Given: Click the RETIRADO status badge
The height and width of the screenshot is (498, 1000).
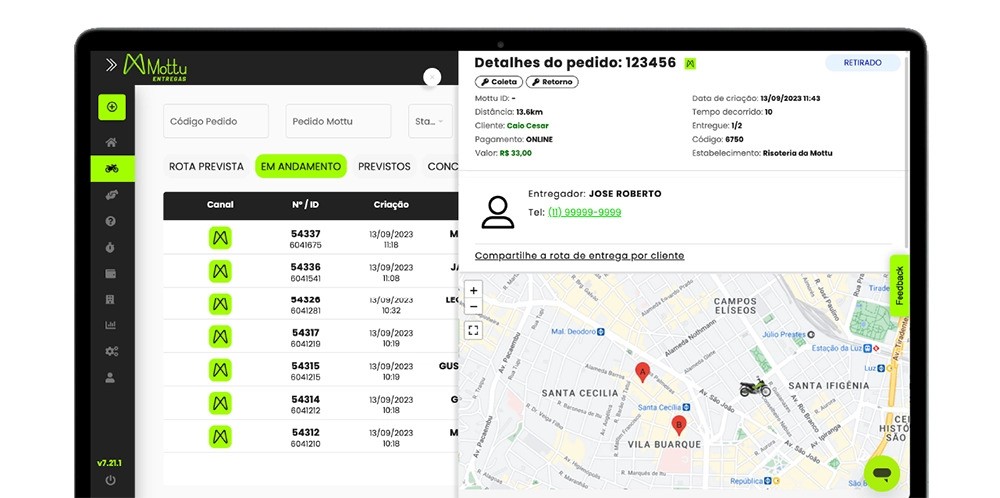Looking at the screenshot, I should click(x=862, y=62).
